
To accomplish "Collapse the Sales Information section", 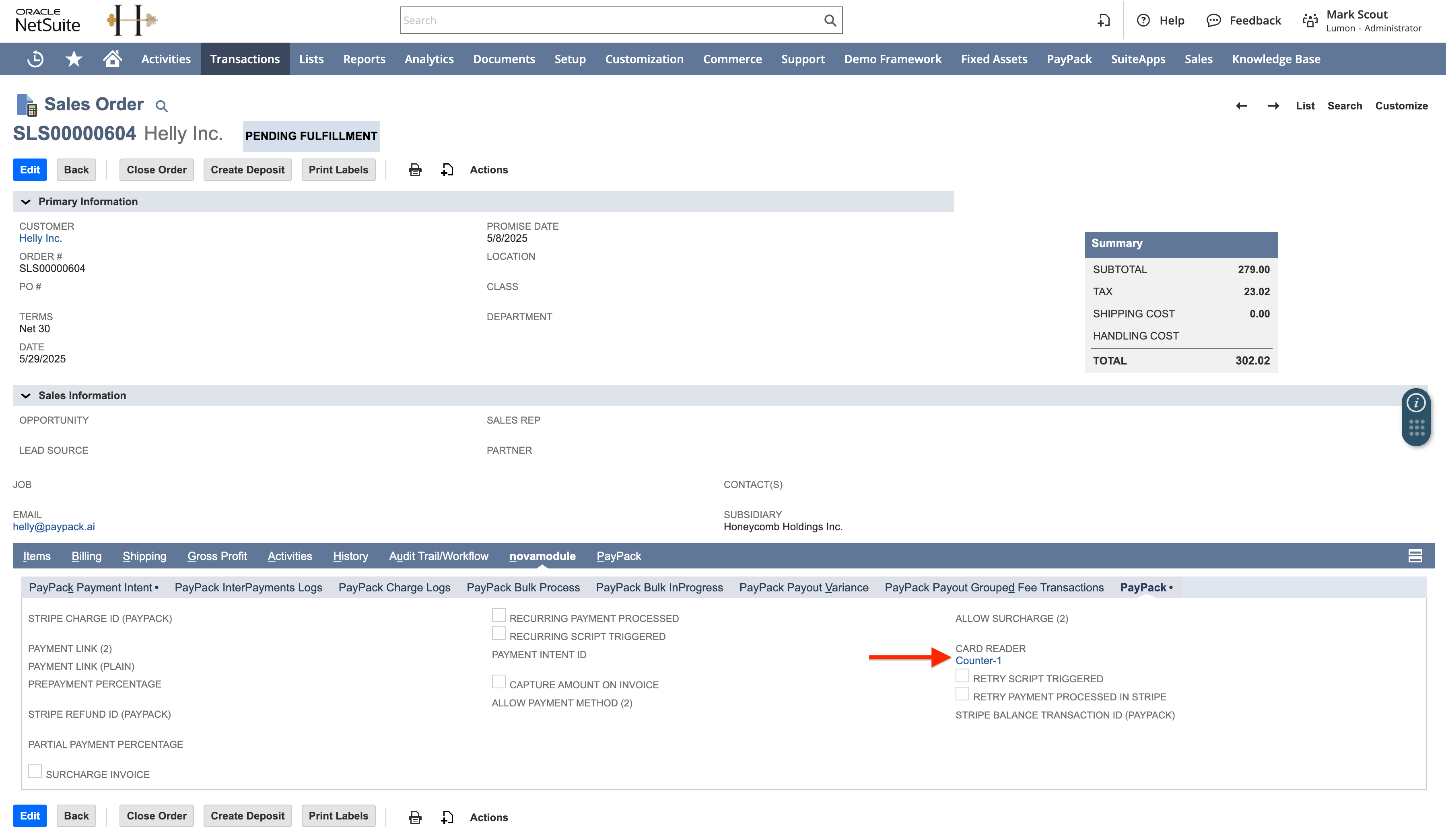I will [x=26, y=396].
